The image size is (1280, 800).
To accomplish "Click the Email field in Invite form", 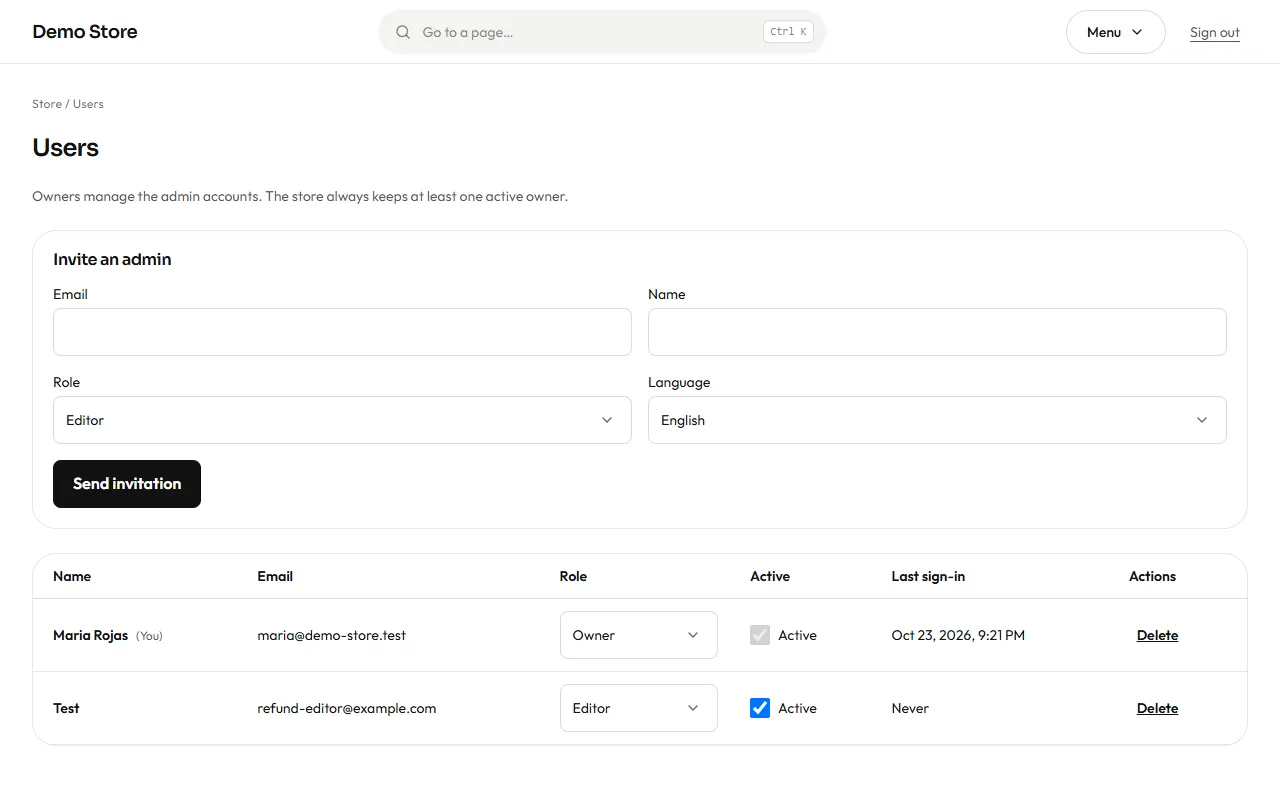I will tap(342, 332).
